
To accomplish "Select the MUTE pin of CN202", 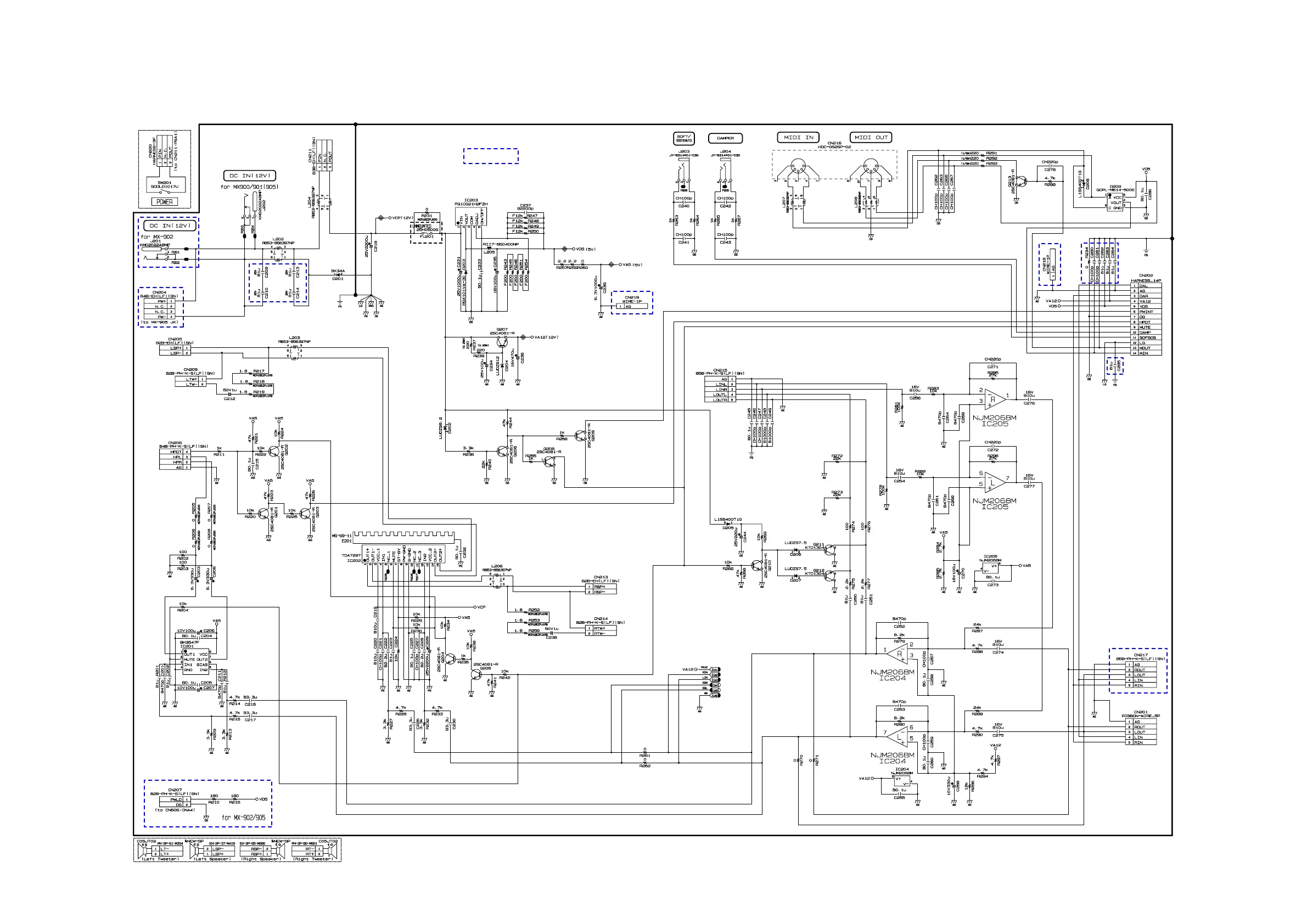I will (x=1146, y=328).
